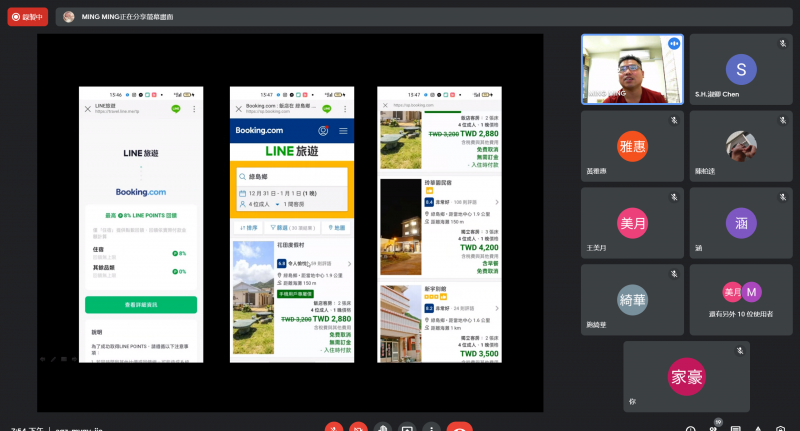
Task: Open Booking.com hamburger menu in shared screen
Action: point(344,131)
